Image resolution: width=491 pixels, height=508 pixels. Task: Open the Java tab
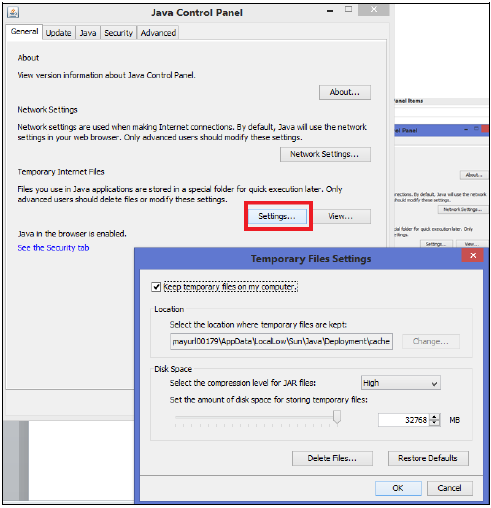pos(88,33)
